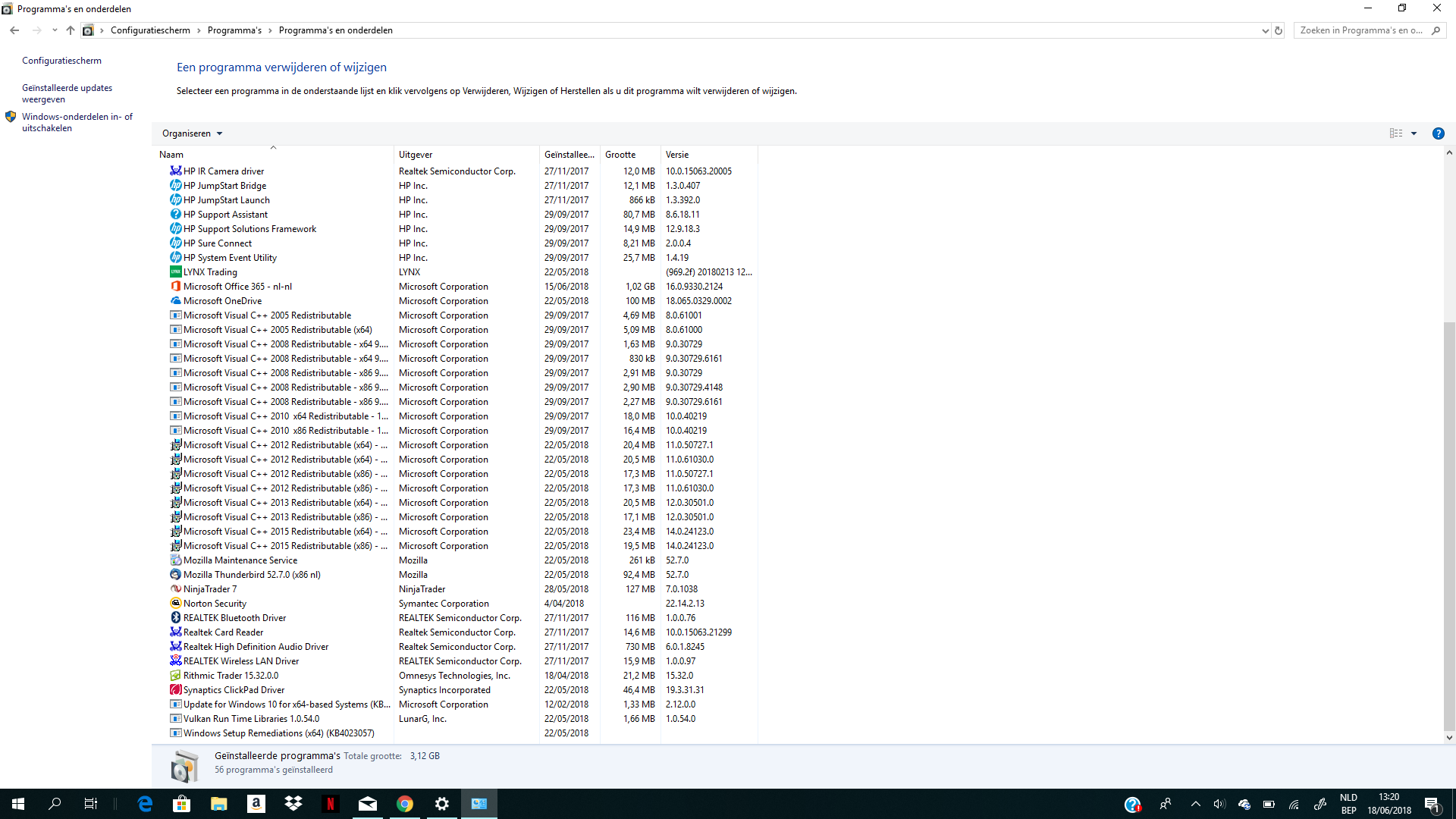Click the refresh icon in address bar
Screen dimensions: 1456x819
[x=1279, y=30]
